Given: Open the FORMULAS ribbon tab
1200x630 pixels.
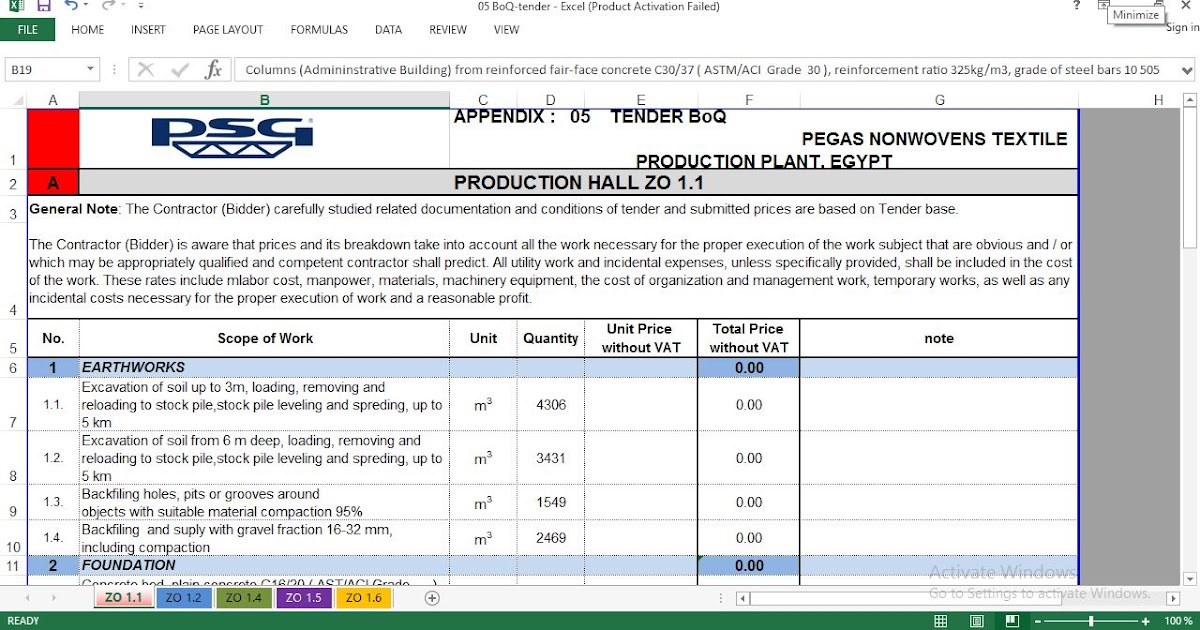Looking at the screenshot, I should [x=318, y=29].
